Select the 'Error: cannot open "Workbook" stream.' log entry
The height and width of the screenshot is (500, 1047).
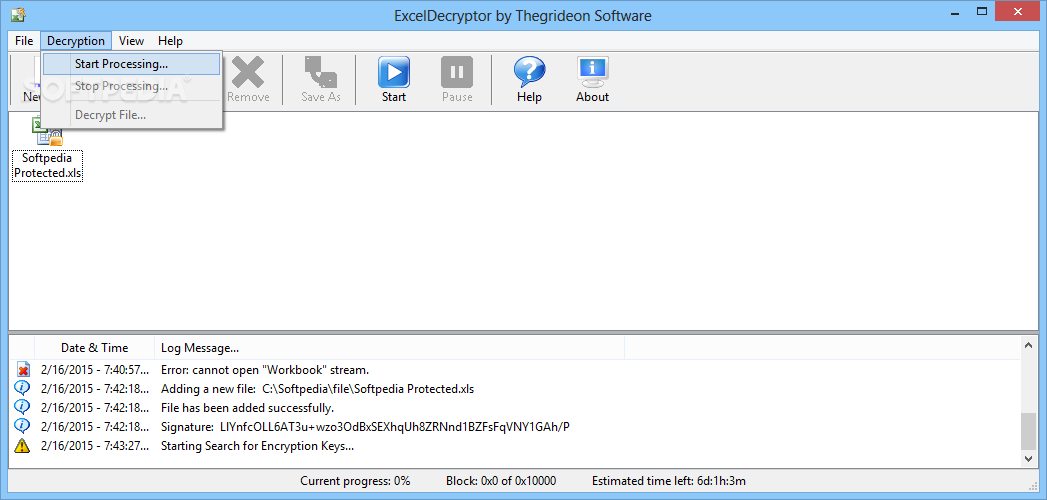tap(265, 370)
